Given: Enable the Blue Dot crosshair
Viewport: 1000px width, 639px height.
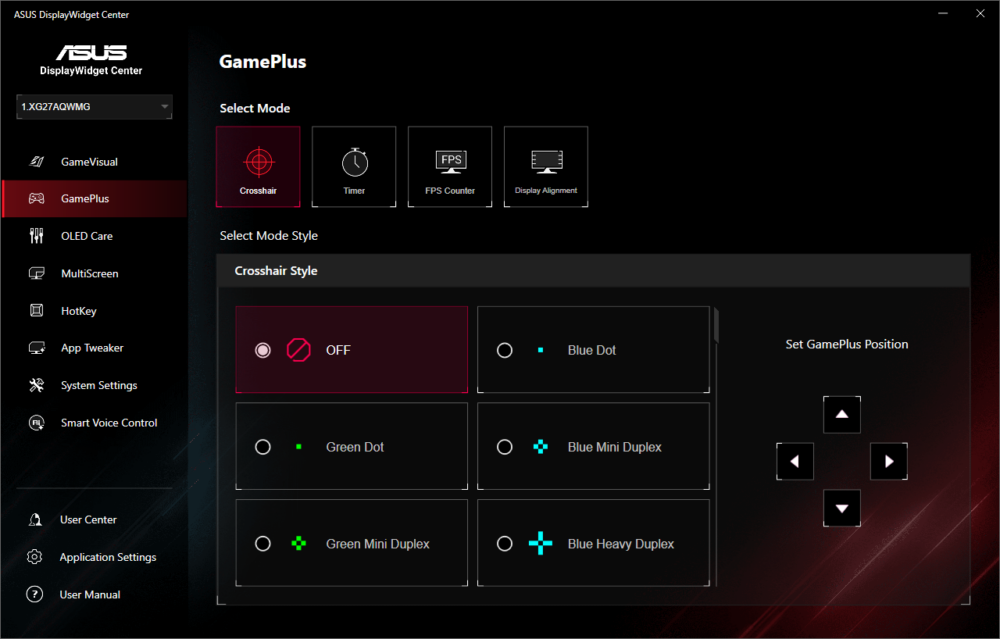Looking at the screenshot, I should coord(505,350).
